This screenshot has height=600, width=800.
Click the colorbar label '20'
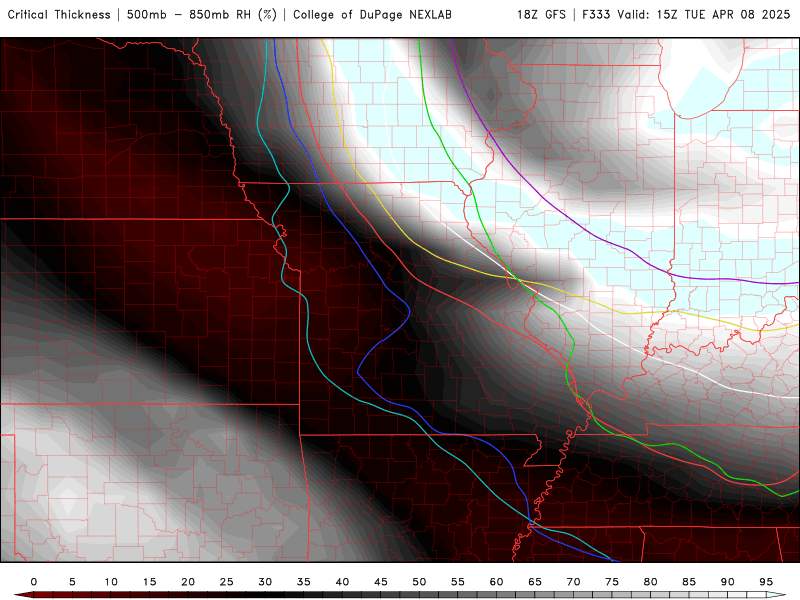[x=188, y=582]
